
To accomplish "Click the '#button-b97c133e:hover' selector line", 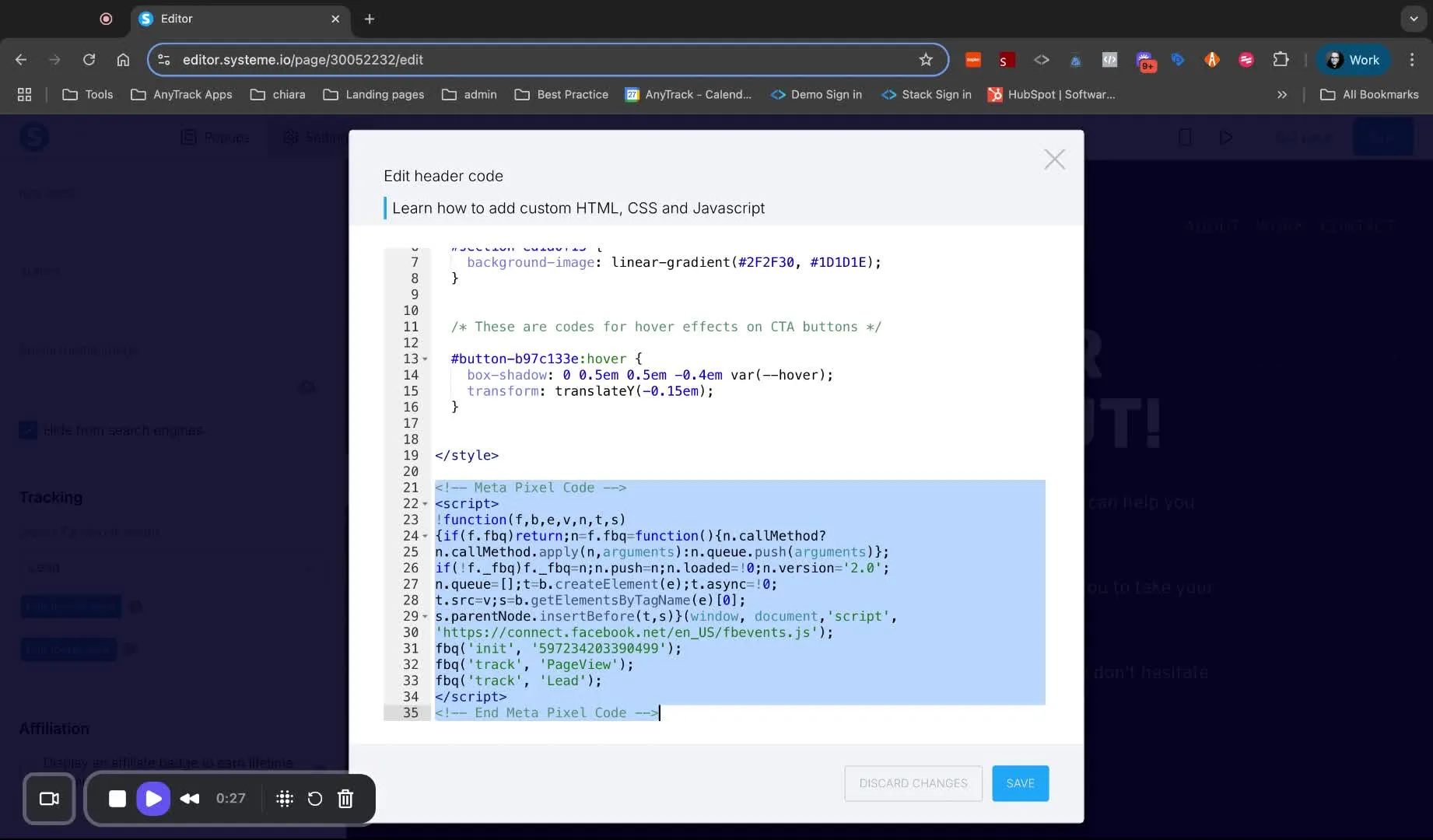I will 546,359.
